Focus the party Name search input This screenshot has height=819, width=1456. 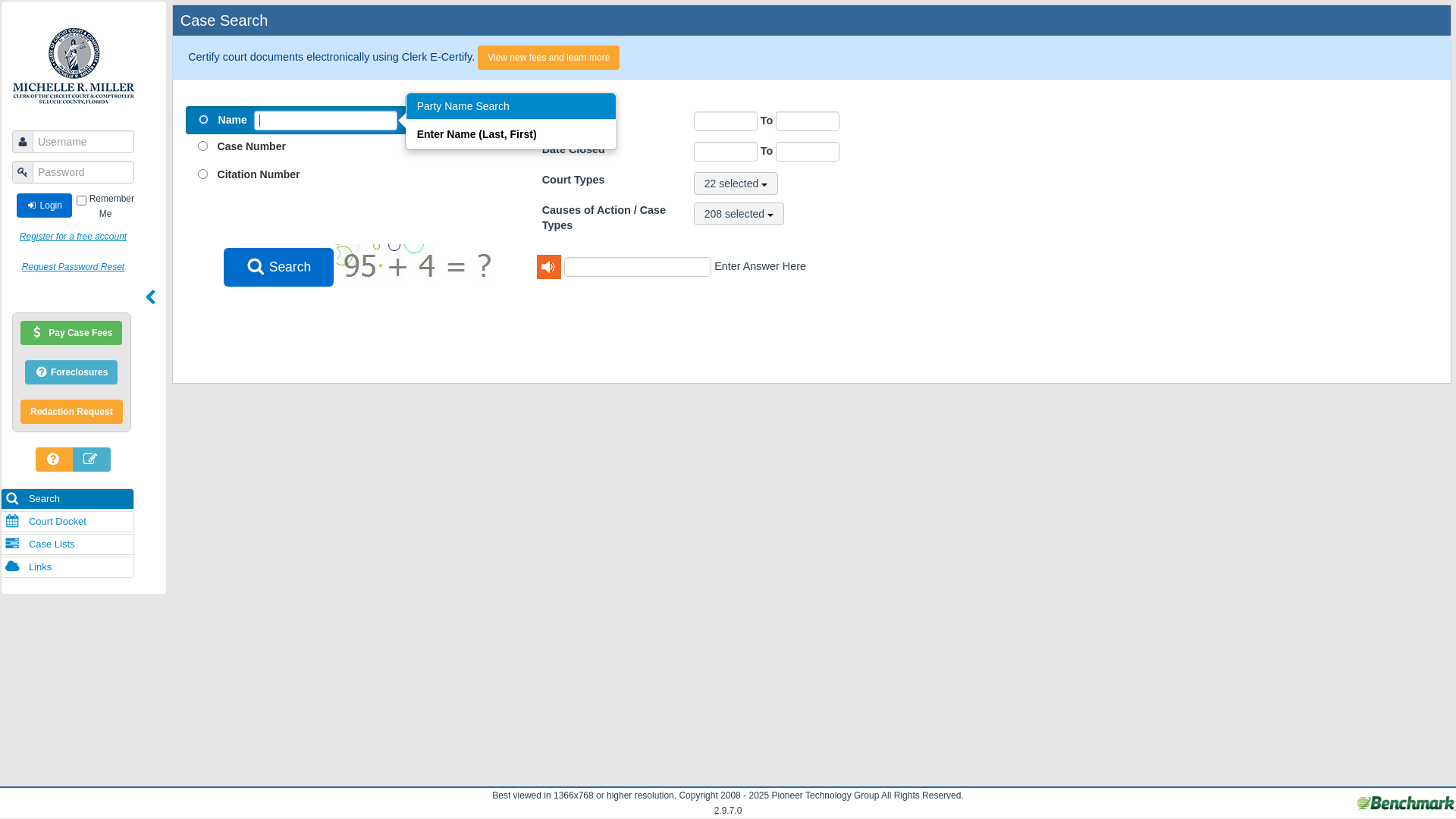325,121
